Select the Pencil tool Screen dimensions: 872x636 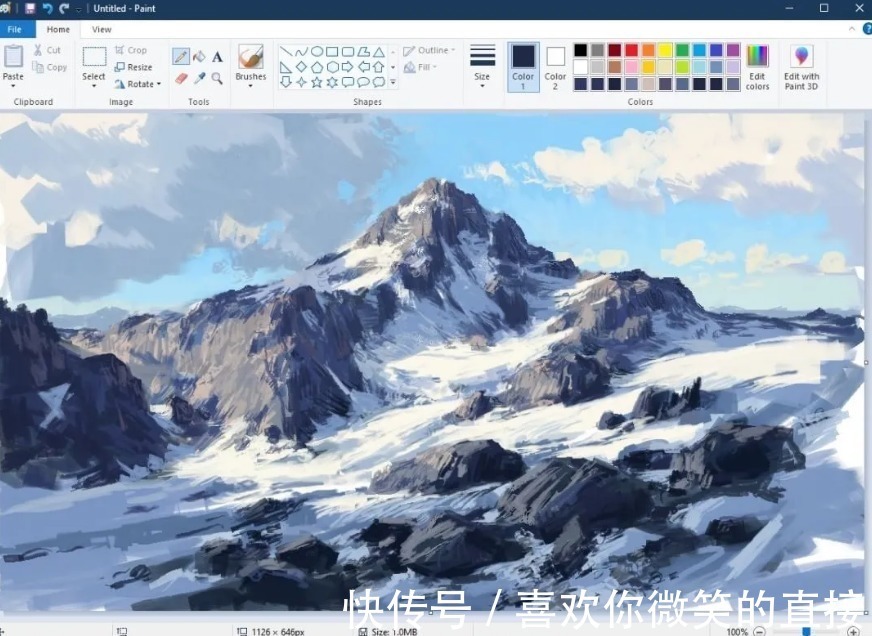(181, 55)
